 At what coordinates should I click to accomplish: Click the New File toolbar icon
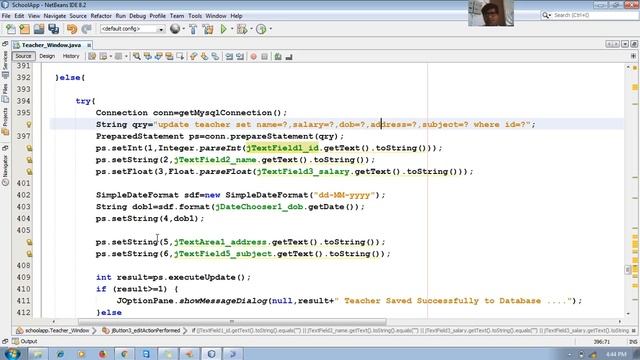click(11, 29)
